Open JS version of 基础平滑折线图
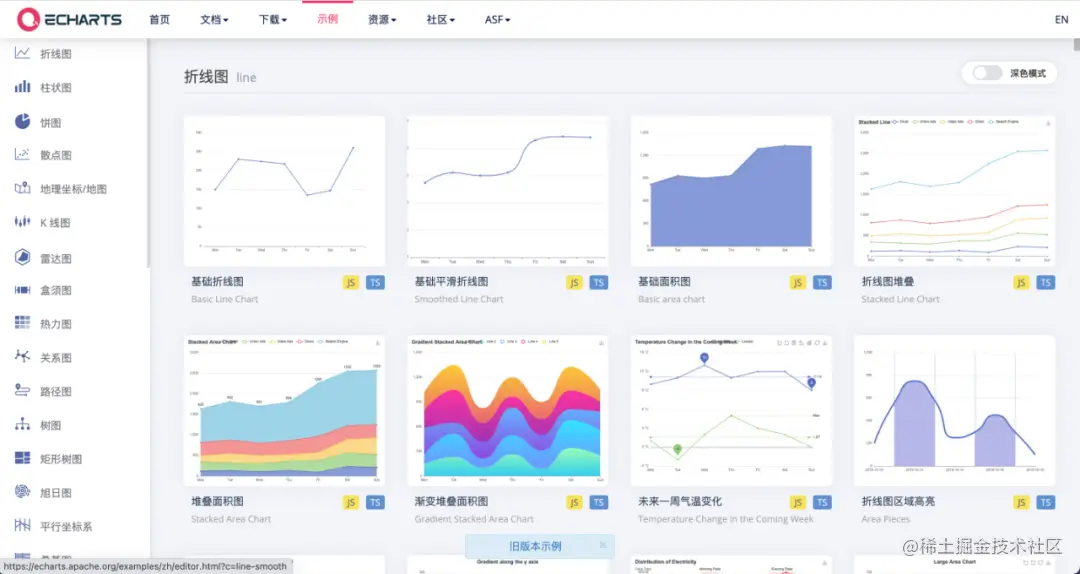The height and width of the screenshot is (574, 1080). pyautogui.click(x=574, y=283)
